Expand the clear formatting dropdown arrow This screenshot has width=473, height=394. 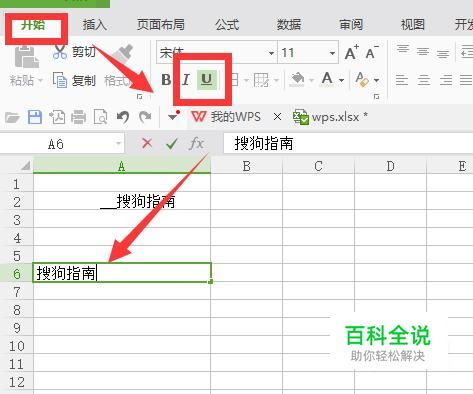click(x=376, y=80)
